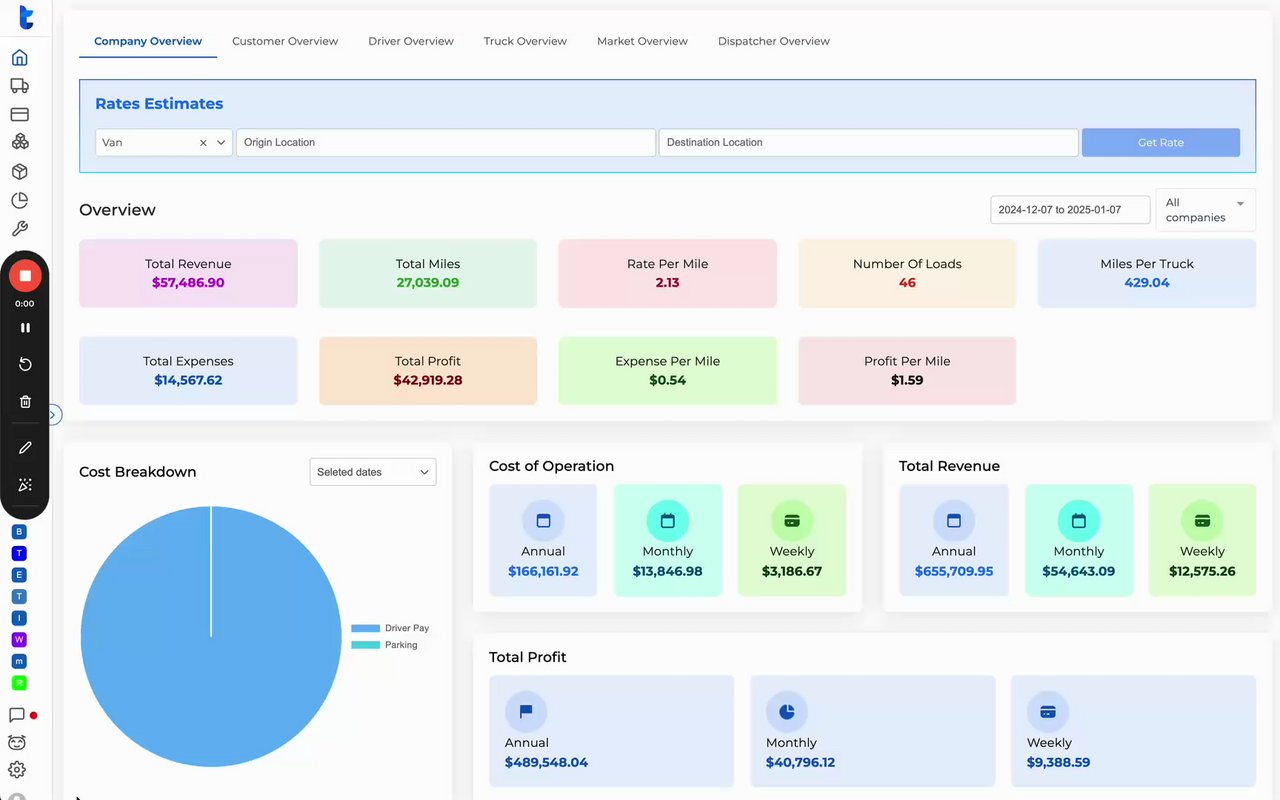Open the chat messages icon
The width and height of the screenshot is (1280, 800).
point(17,715)
